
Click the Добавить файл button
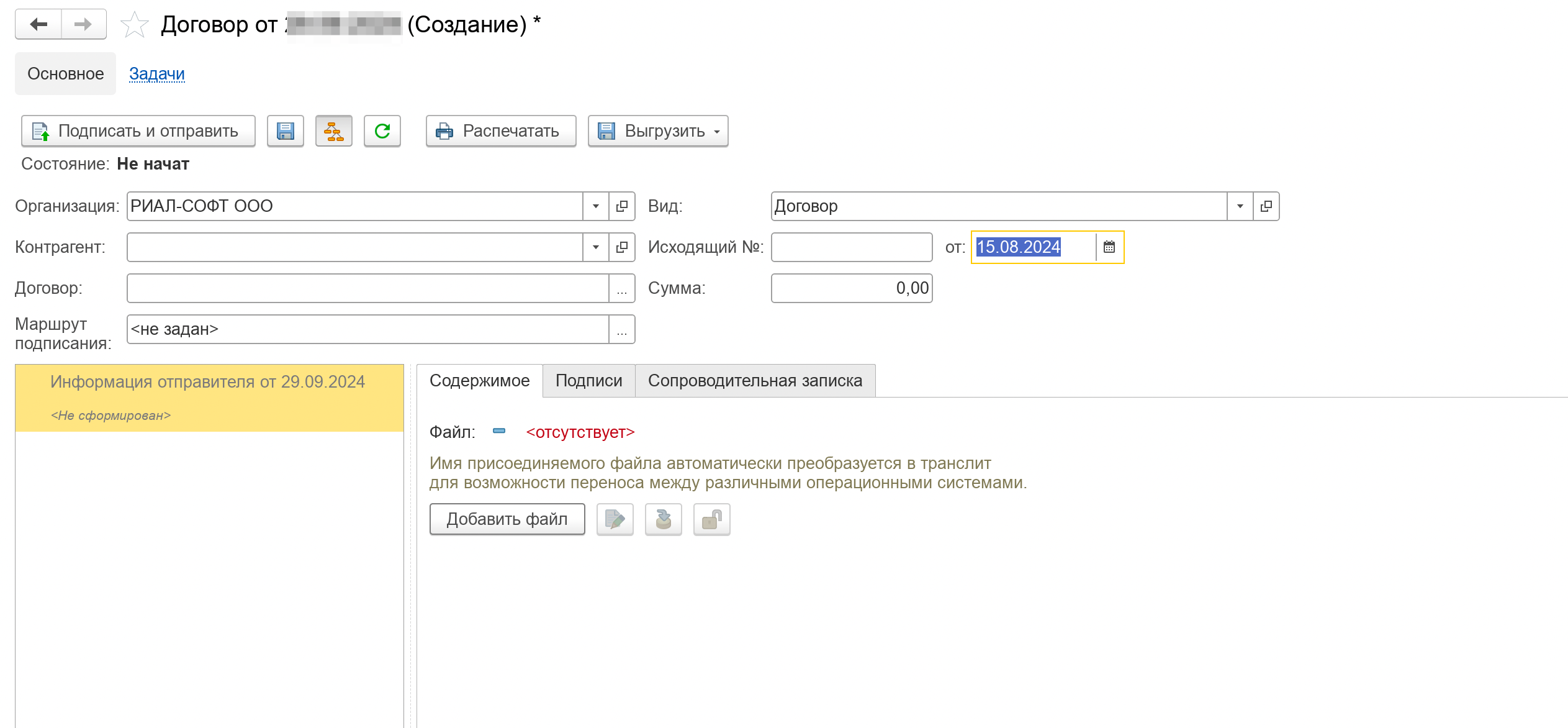click(x=507, y=519)
